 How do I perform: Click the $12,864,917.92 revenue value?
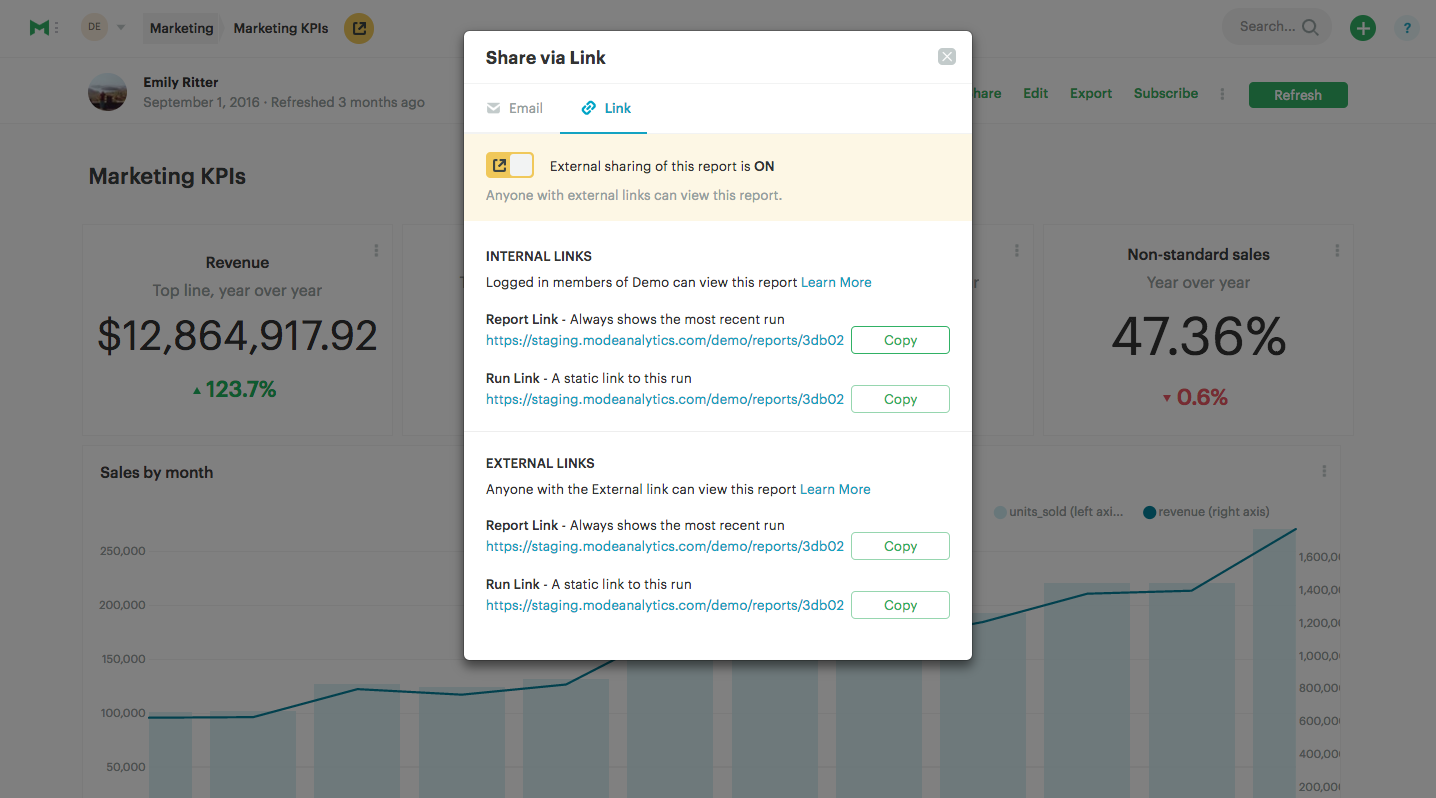point(237,336)
